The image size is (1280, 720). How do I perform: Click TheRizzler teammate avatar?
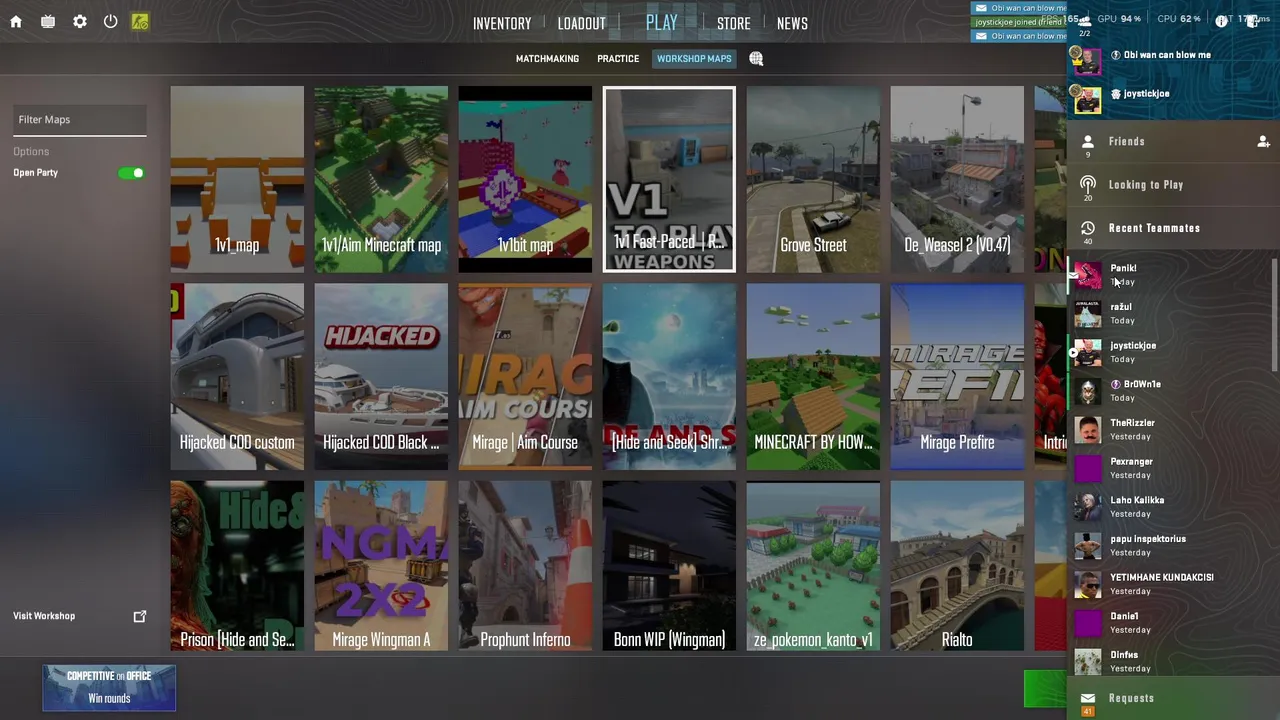click(x=1088, y=429)
